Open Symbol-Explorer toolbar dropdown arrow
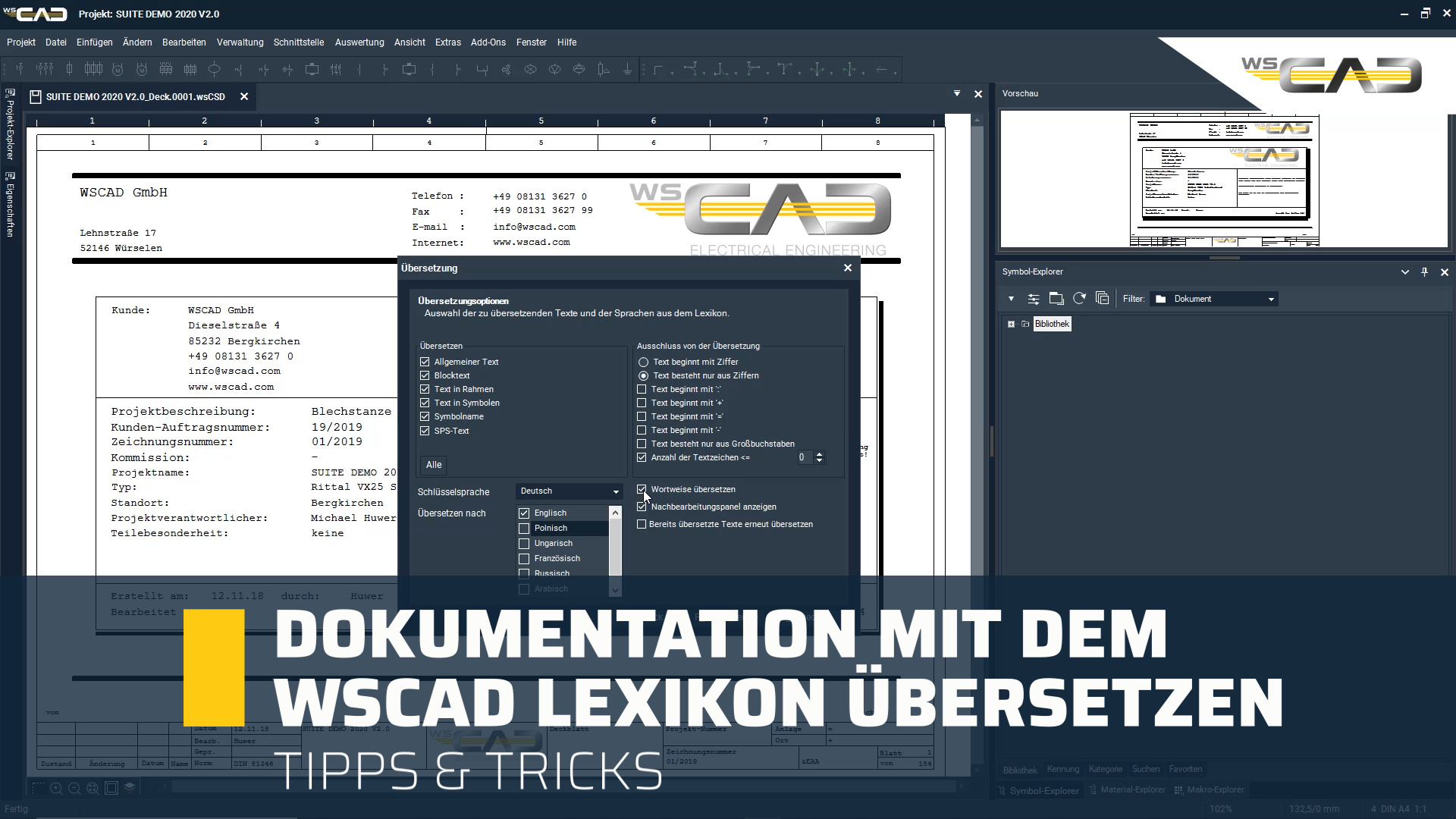Screen dimensions: 1456x819 tap(1011, 299)
